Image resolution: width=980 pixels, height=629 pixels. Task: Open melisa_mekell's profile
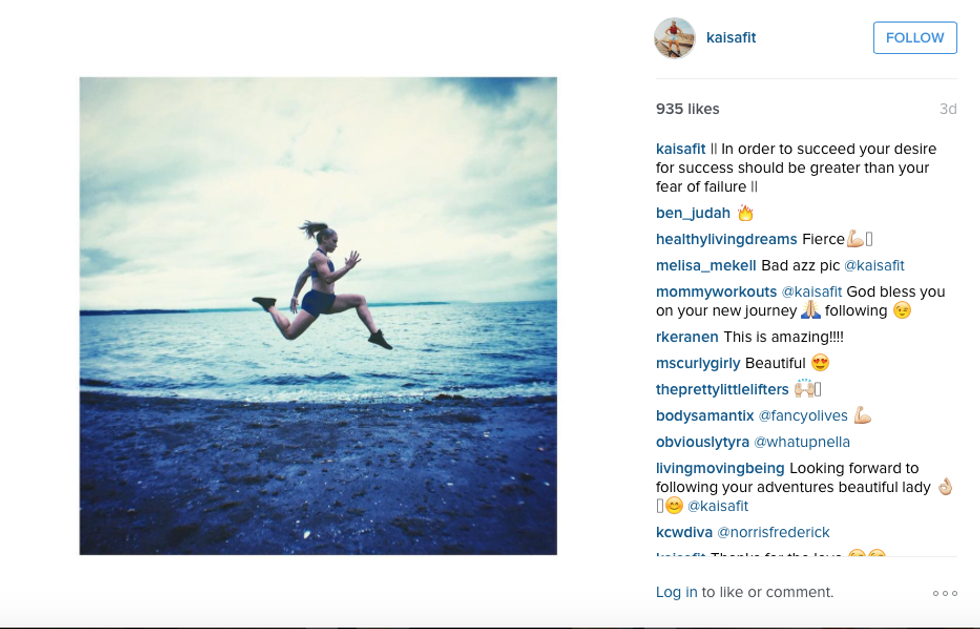point(706,265)
